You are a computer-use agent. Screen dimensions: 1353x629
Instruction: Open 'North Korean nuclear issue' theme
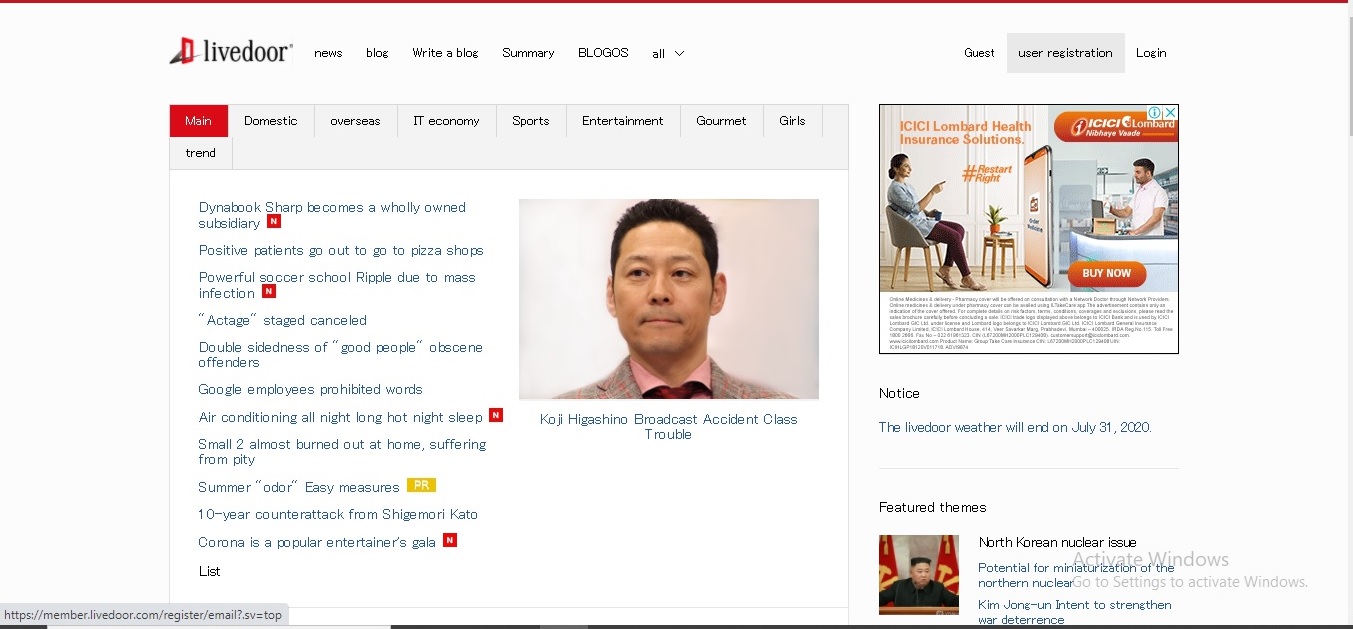click(1057, 542)
